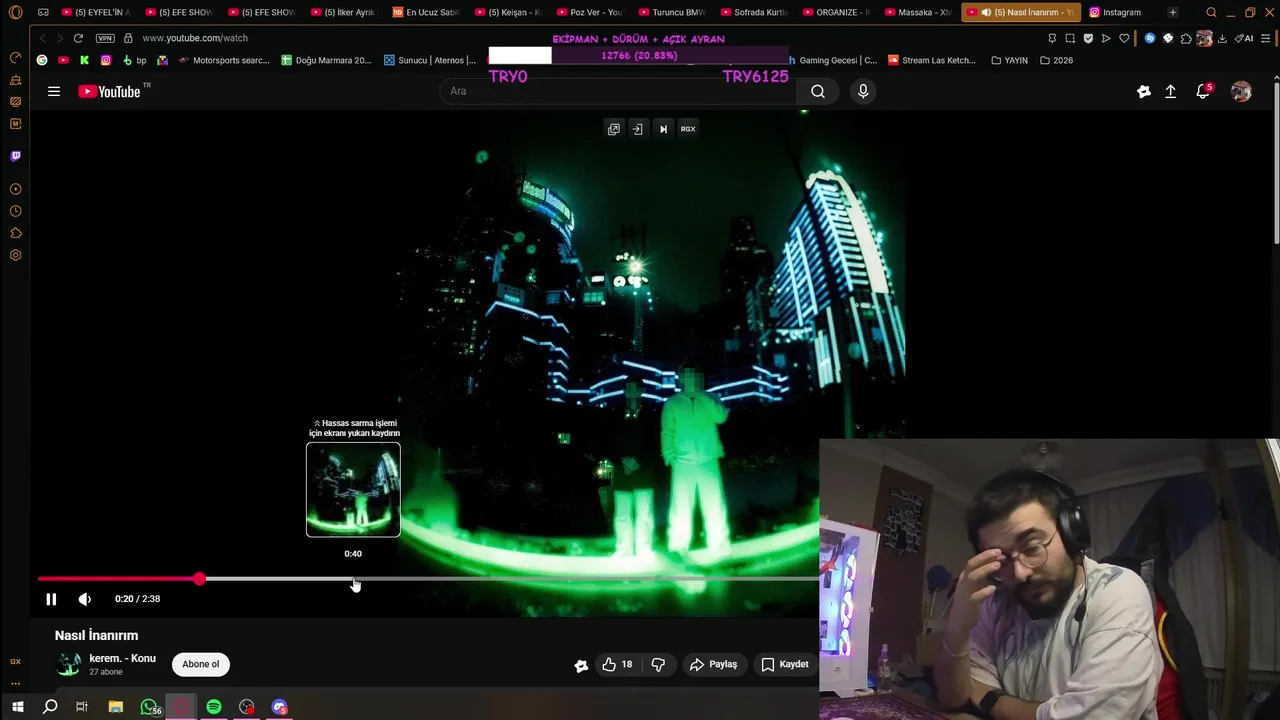This screenshot has width=1280, height=720.
Task: Open the kerem. channel avatar
Action: [x=69, y=664]
